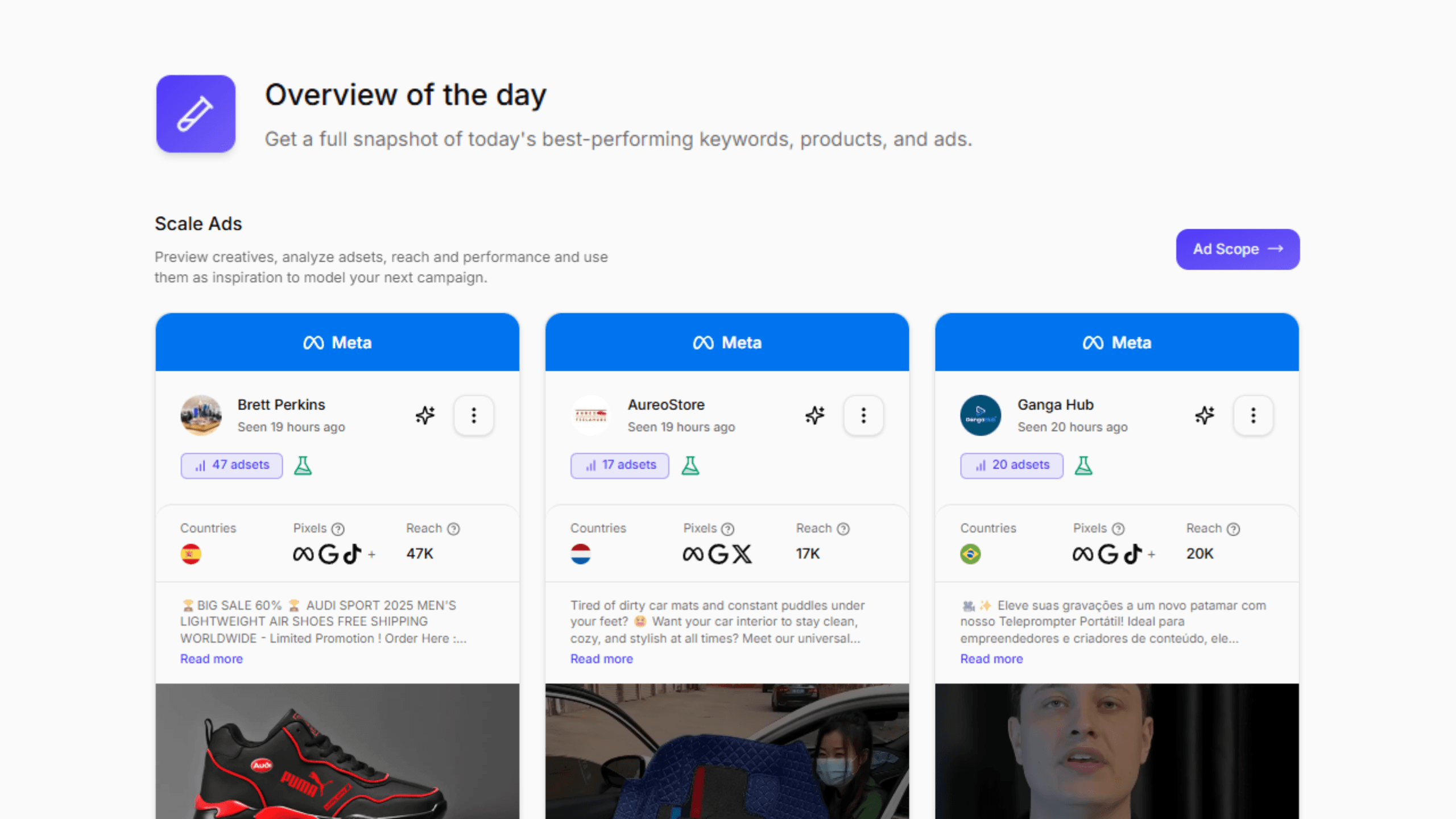Click Meta pixel icon on Ganga Hub card
This screenshot has height=819, width=1456.
tap(1083, 554)
